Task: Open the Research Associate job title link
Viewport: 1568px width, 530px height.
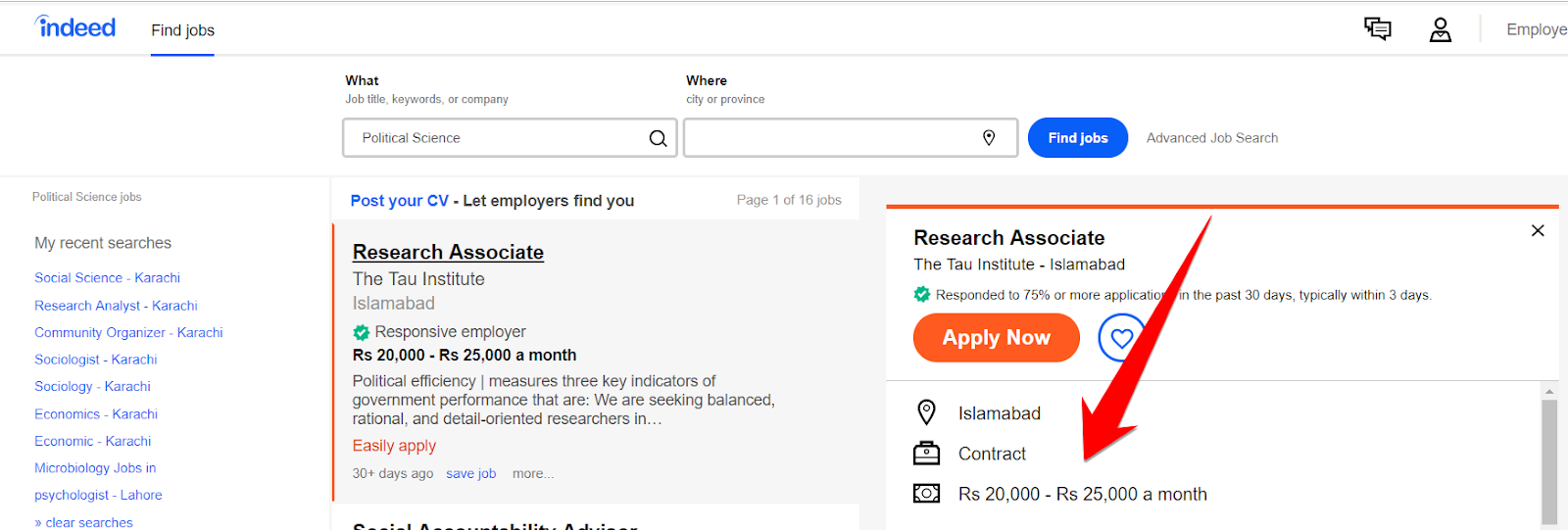Action: point(448,252)
